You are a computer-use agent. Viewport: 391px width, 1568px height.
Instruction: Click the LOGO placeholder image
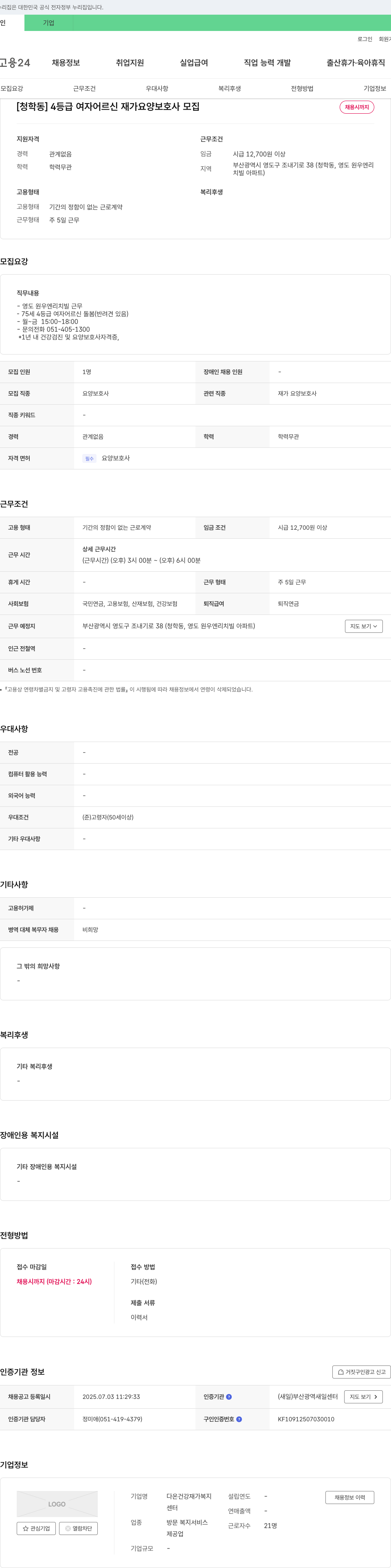[57, 1504]
